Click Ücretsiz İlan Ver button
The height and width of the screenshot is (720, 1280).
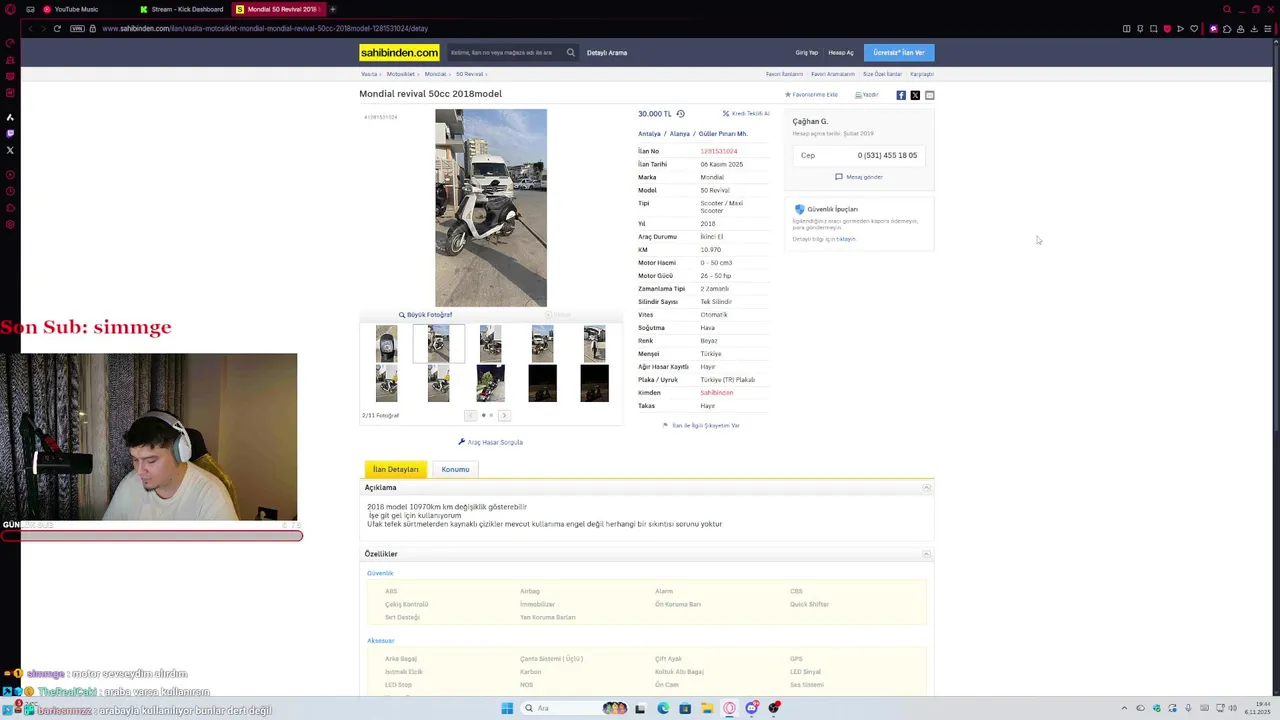click(x=899, y=52)
